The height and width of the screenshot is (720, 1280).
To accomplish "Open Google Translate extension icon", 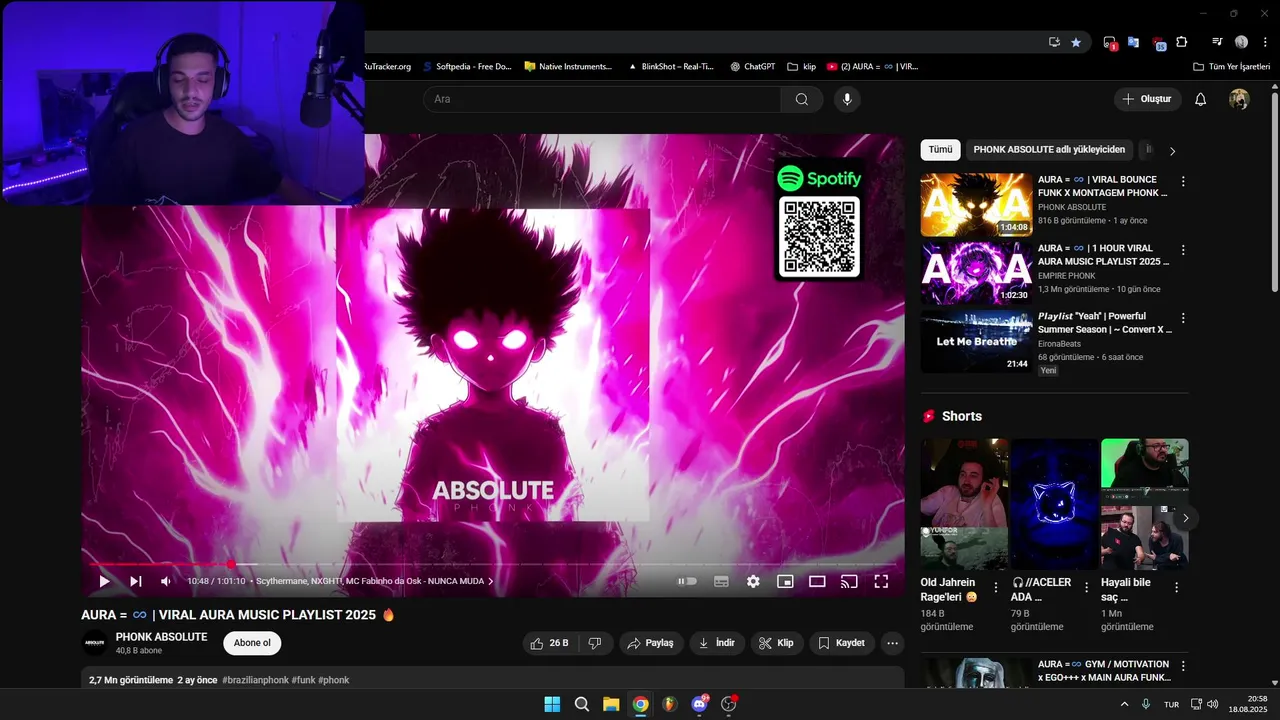I will coord(1133,42).
